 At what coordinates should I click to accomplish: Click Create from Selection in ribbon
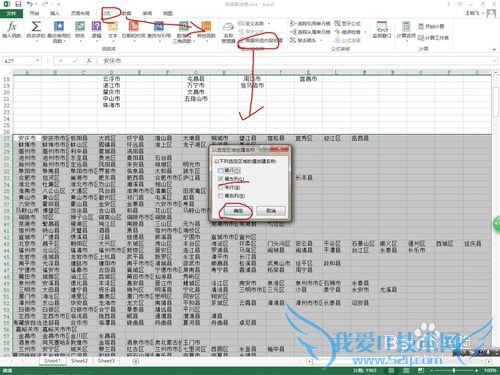click(x=260, y=40)
